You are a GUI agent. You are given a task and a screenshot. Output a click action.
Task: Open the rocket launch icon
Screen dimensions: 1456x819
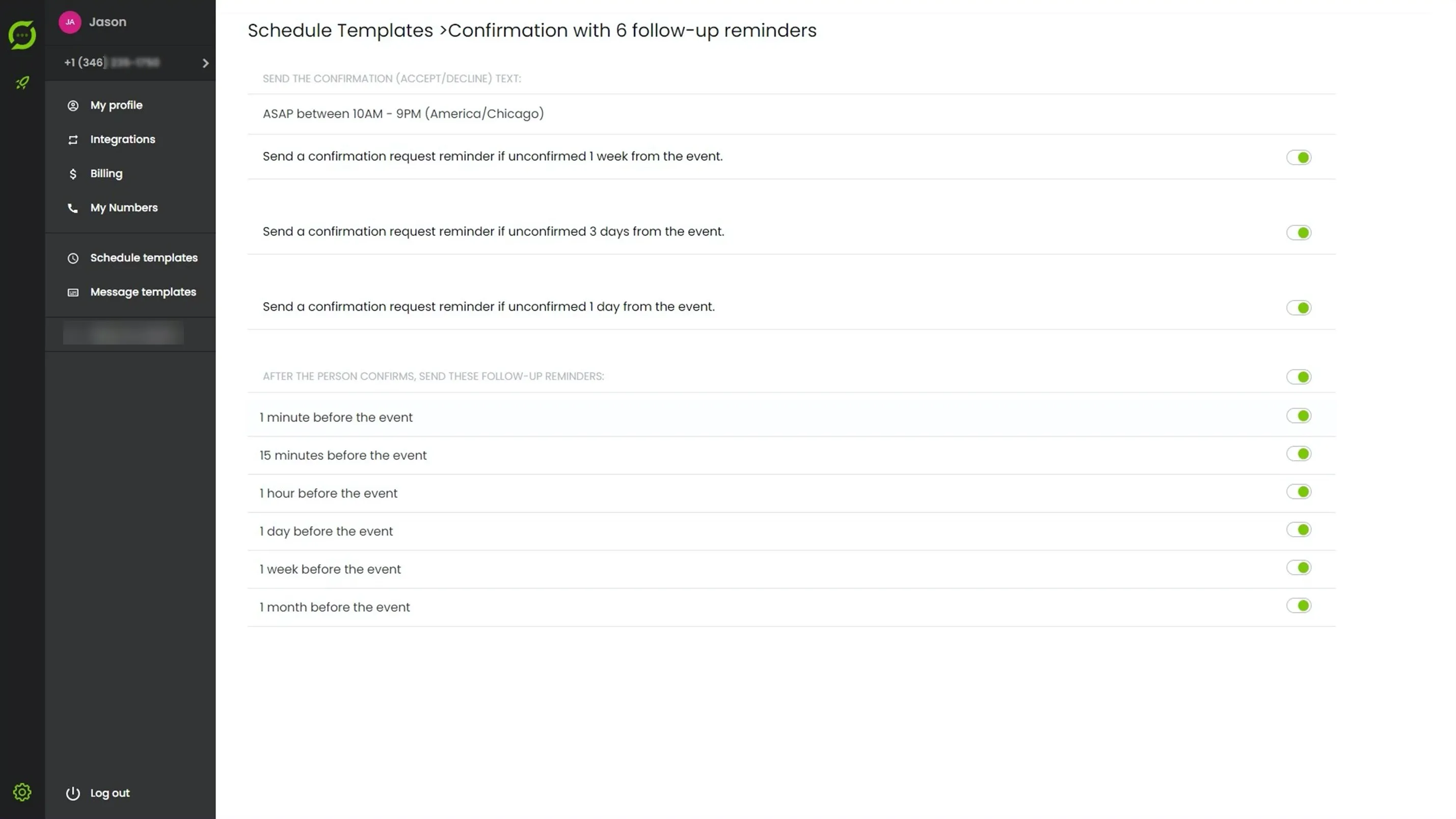point(22,83)
